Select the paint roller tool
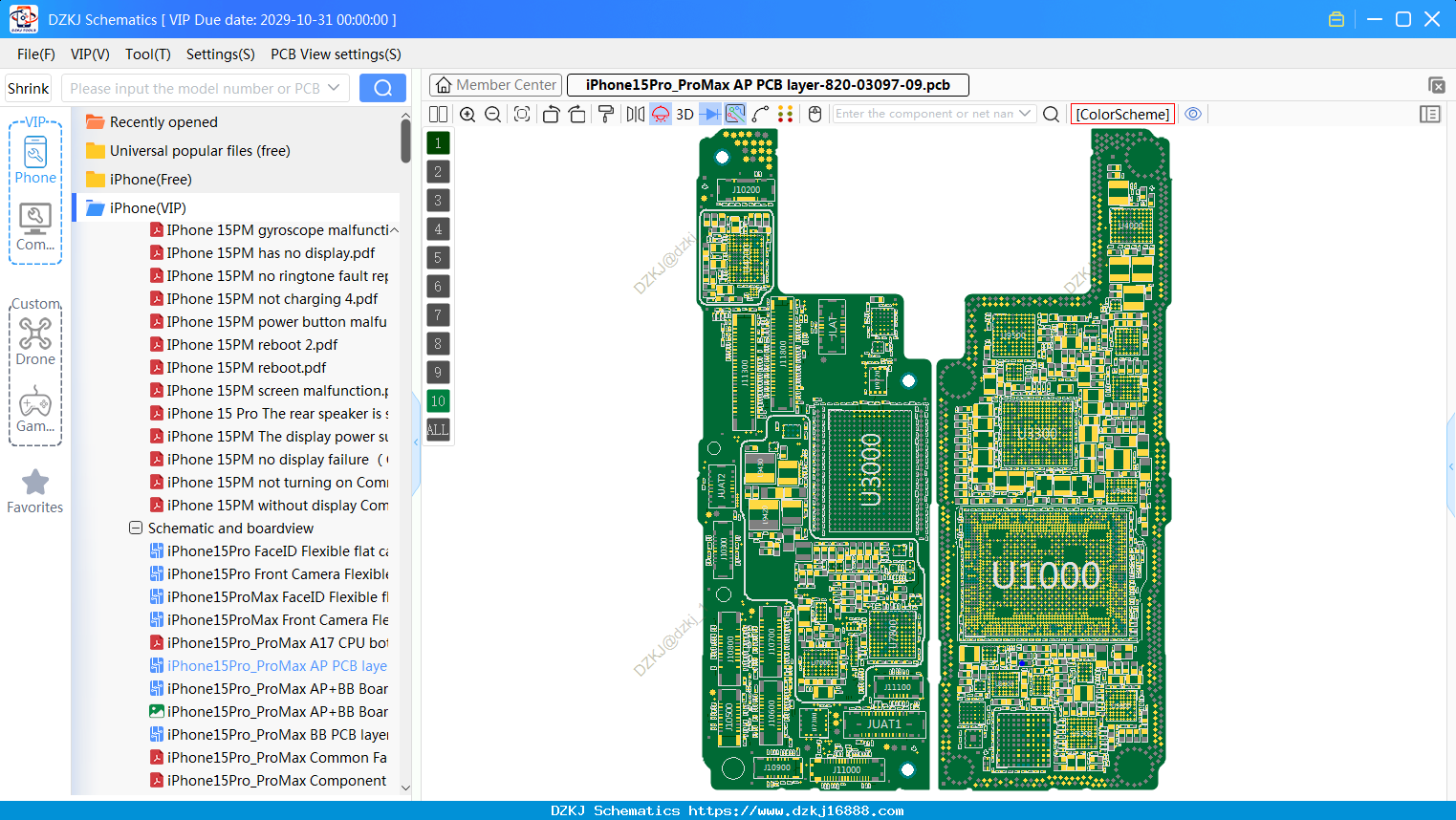The width and height of the screenshot is (1456, 820). [x=606, y=115]
